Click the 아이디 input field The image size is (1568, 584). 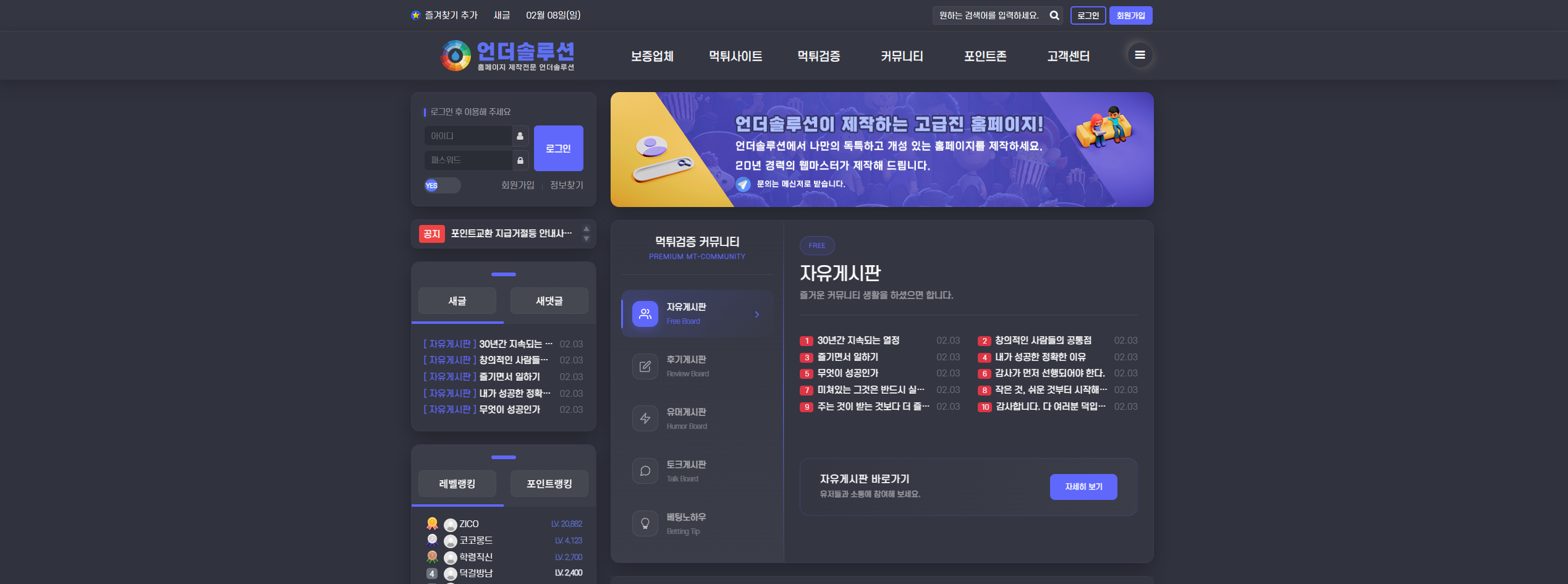468,136
